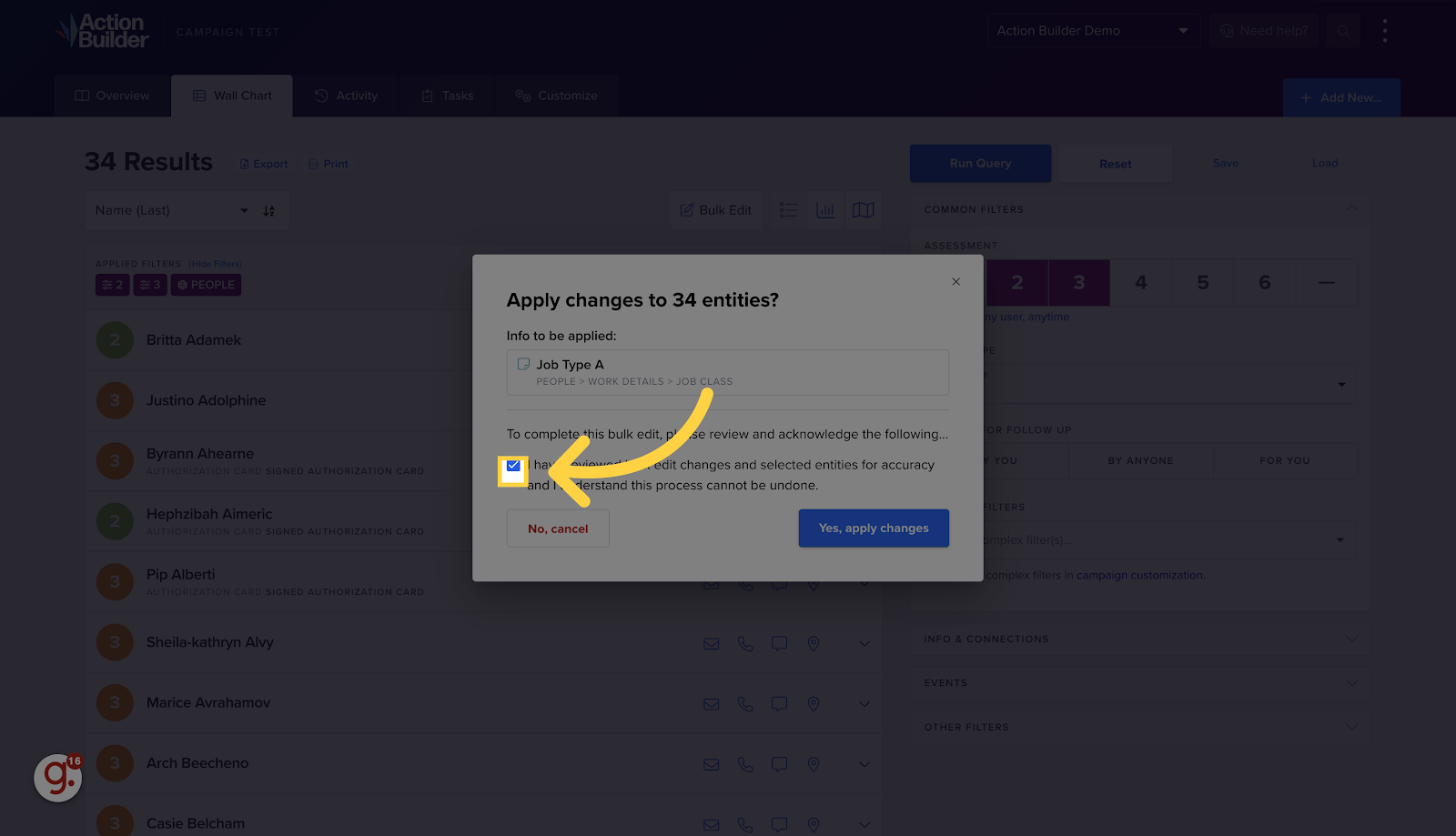Switch to the Customize tab
This screenshot has height=836, width=1456.
557,96
